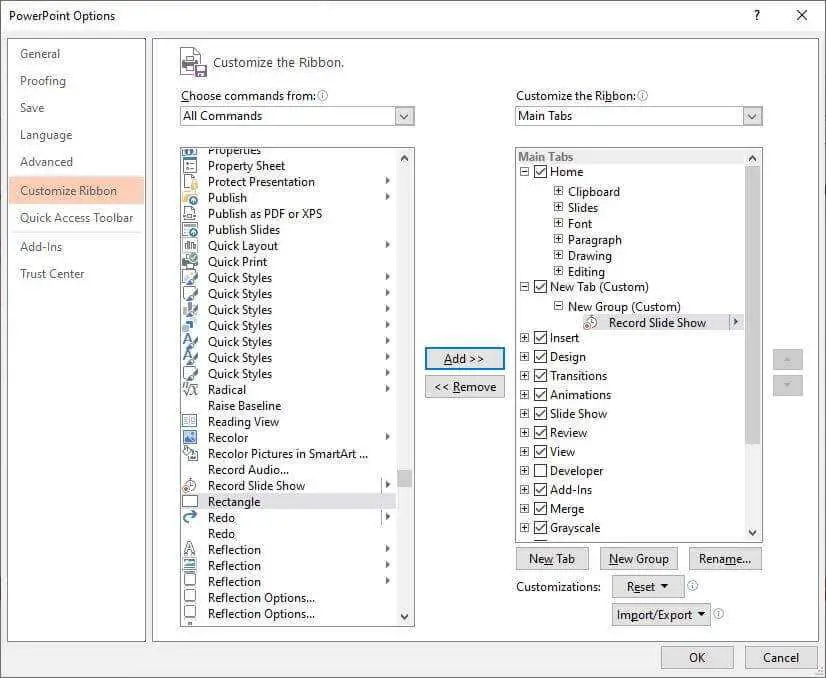Image resolution: width=826 pixels, height=678 pixels.
Task: Click info icon beside Customize the Ribbon label
Action: [643, 96]
